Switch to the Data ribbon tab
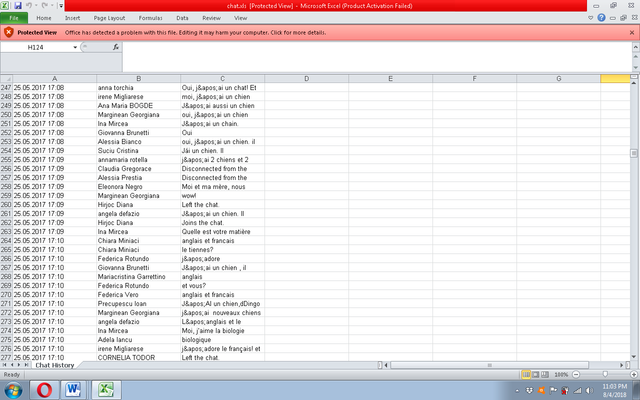This screenshot has height=400, width=640. tap(182, 18)
